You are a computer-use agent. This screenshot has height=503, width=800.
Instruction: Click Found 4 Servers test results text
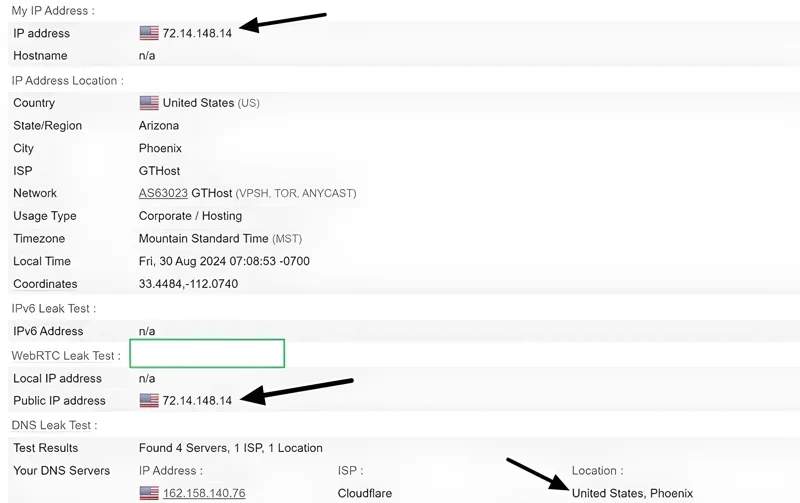(231, 448)
